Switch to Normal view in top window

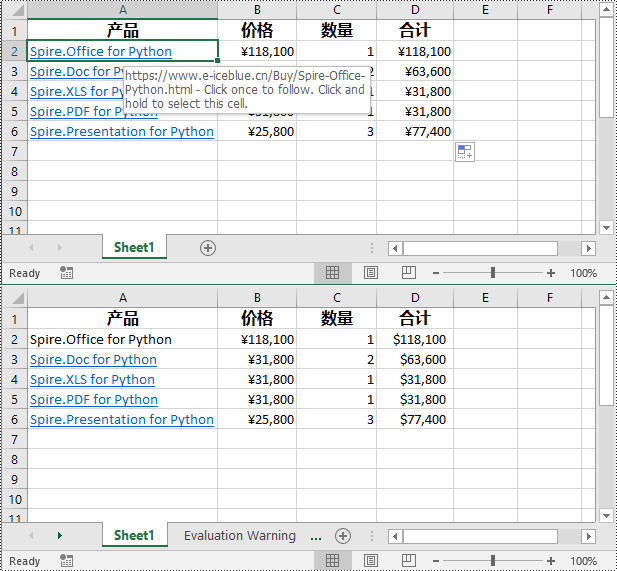pyautogui.click(x=333, y=273)
